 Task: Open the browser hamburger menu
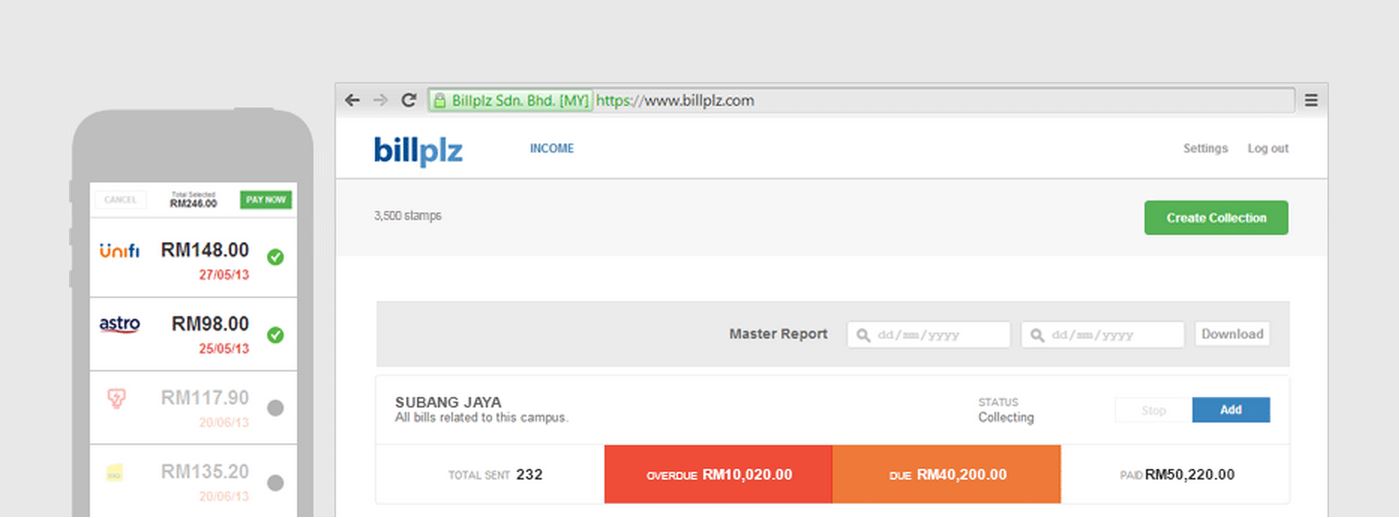1311,100
